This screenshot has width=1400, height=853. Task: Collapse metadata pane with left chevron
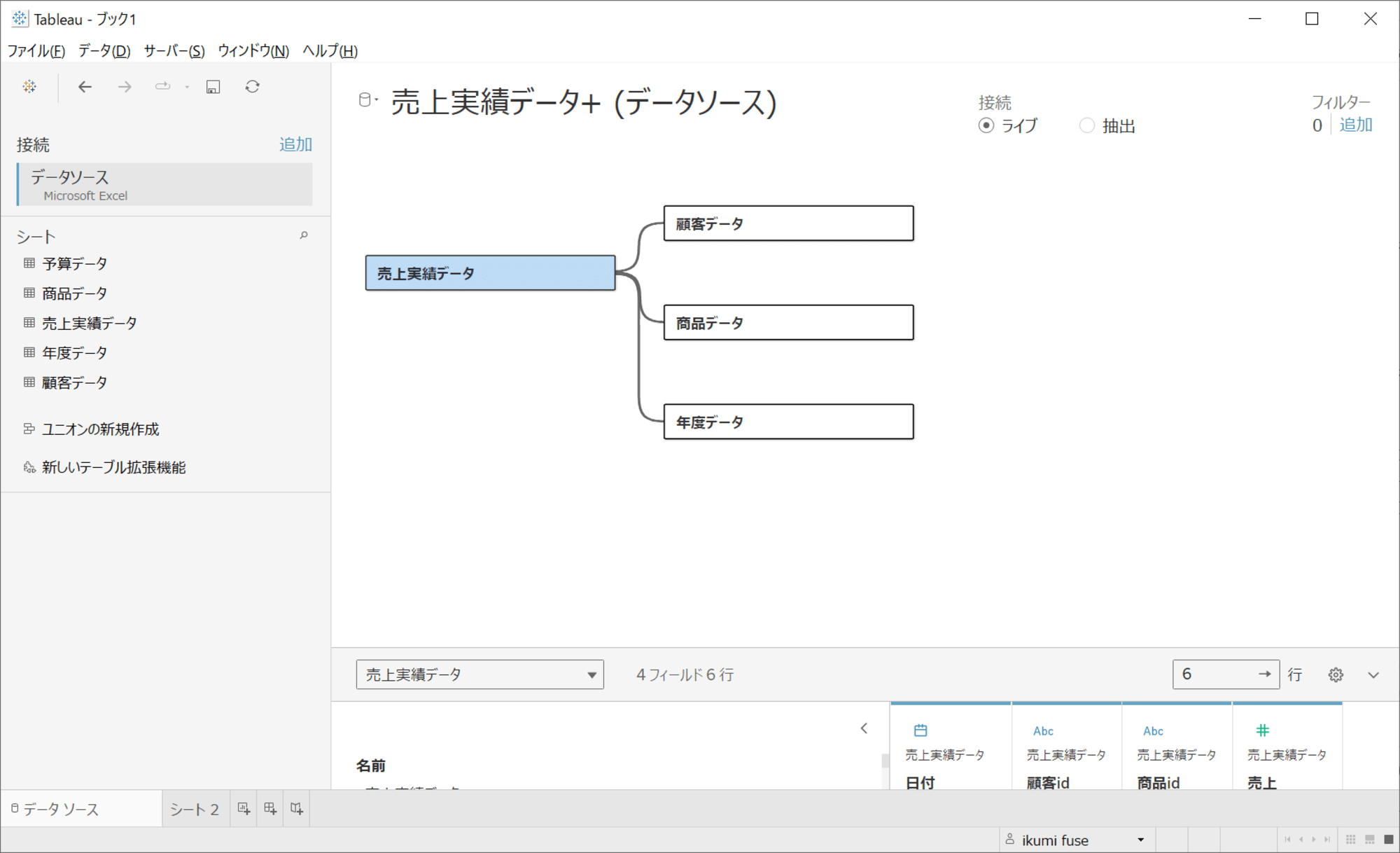[x=864, y=728]
